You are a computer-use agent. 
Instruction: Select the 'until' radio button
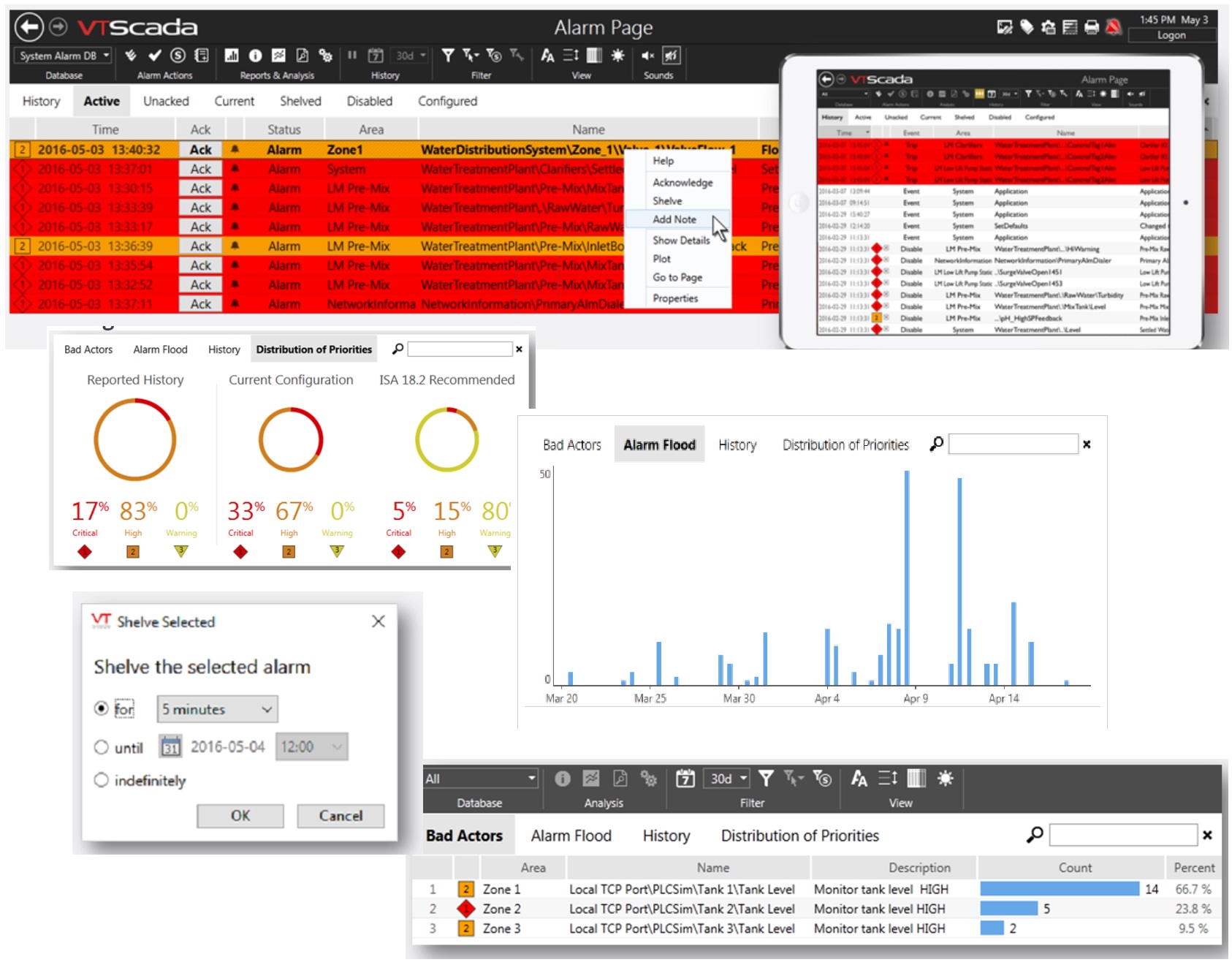[102, 747]
